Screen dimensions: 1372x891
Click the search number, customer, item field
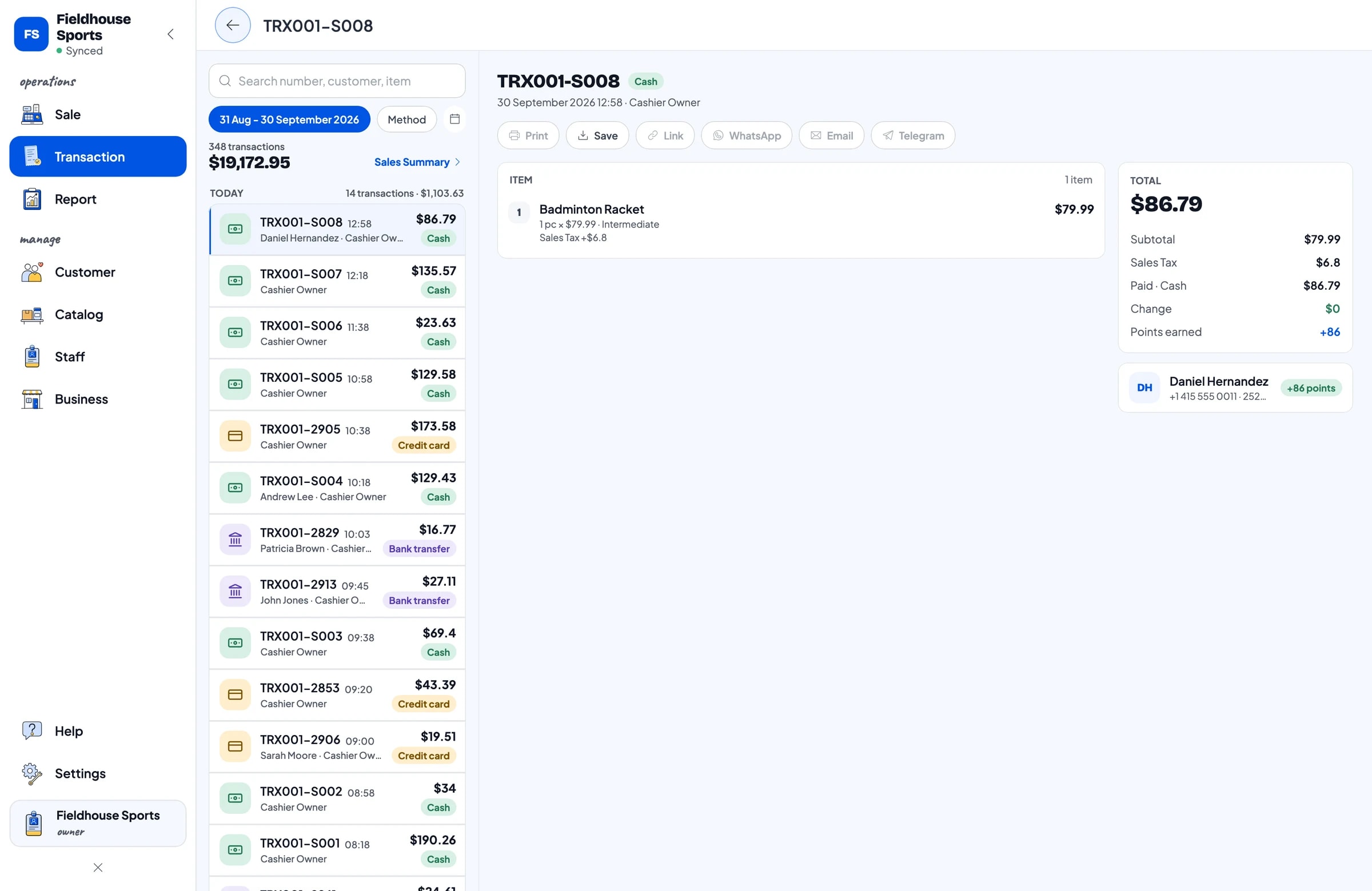337,81
